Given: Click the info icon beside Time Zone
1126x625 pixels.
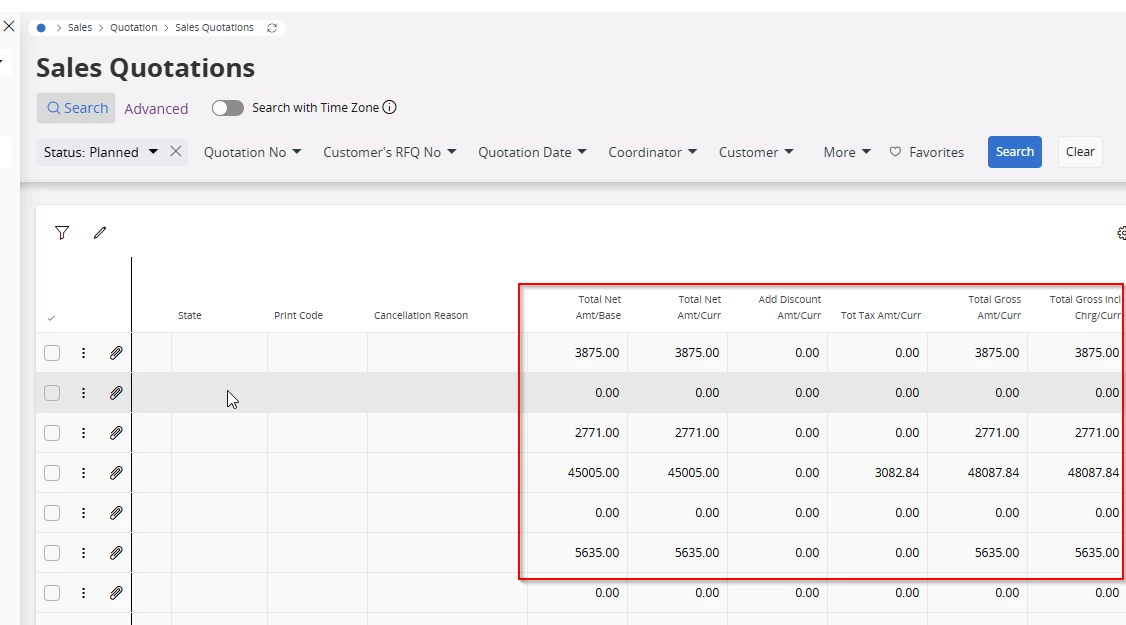Looking at the screenshot, I should [x=390, y=108].
